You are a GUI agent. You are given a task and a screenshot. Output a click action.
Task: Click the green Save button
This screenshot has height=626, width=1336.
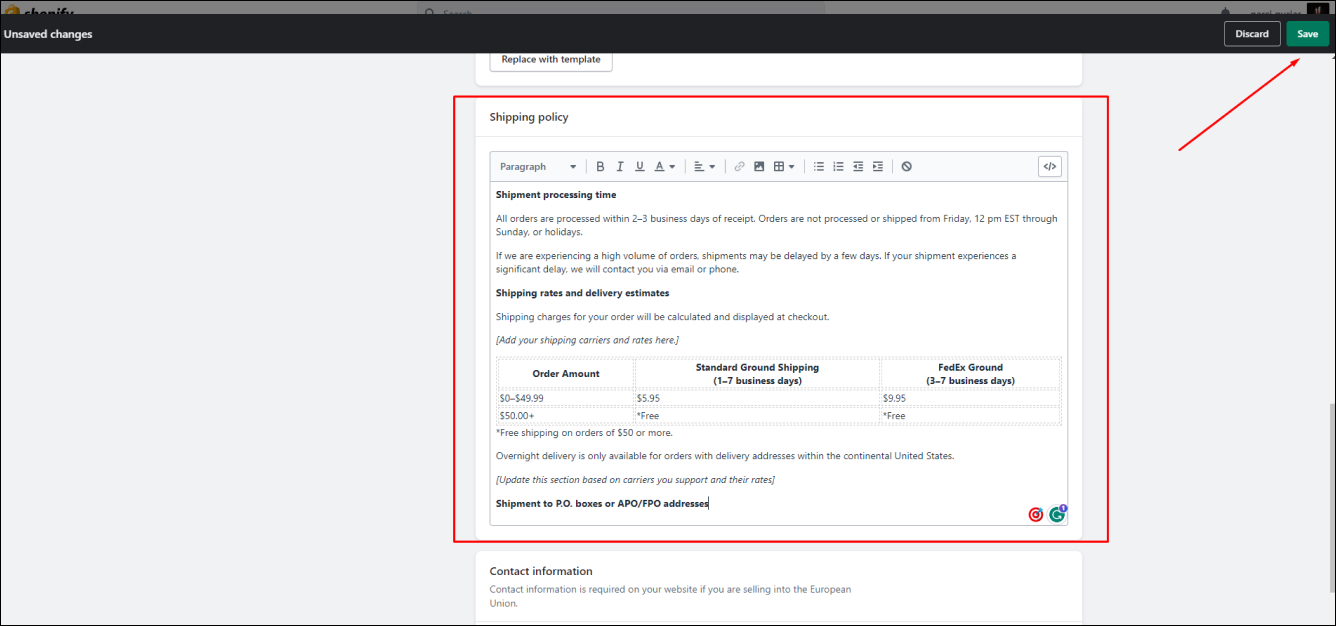[1307, 34]
